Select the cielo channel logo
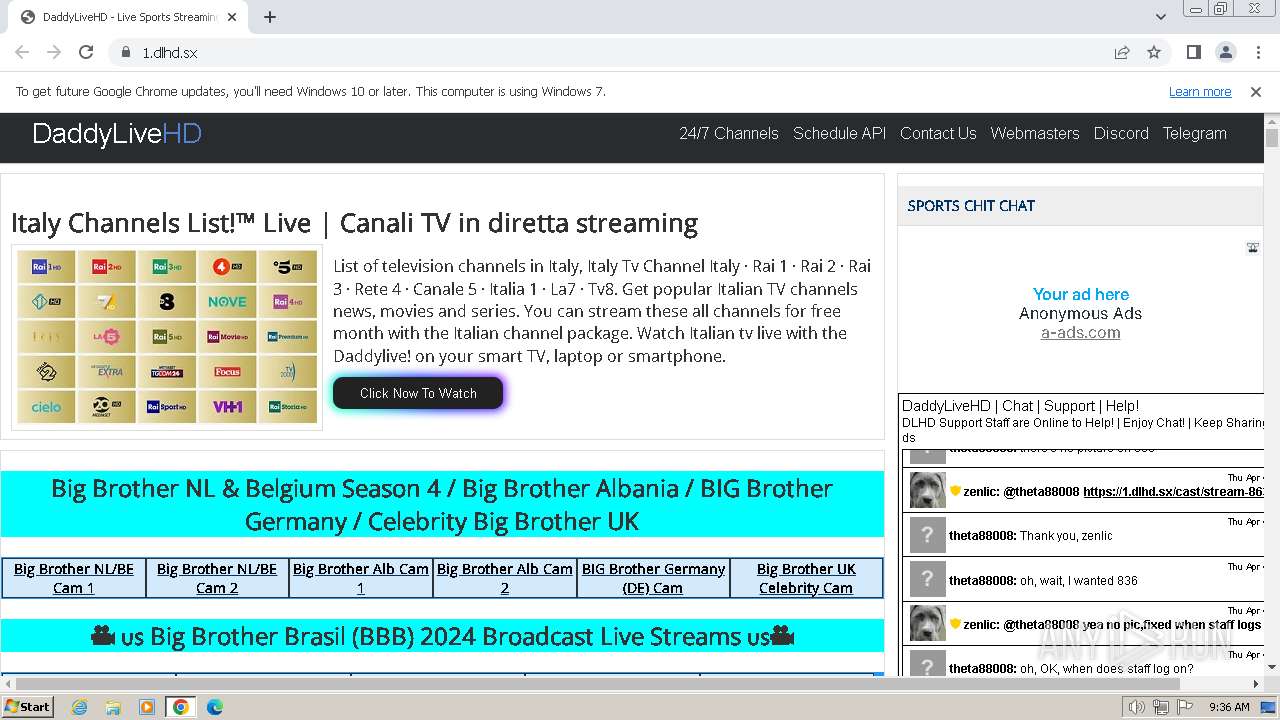The height and width of the screenshot is (720, 1280). [x=47, y=407]
